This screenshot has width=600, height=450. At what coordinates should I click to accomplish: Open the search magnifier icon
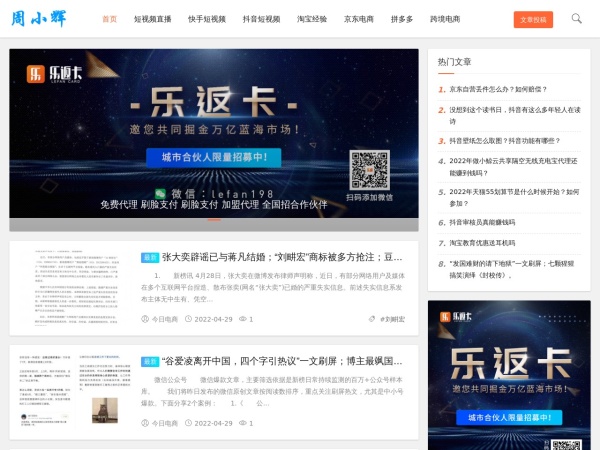577,18
